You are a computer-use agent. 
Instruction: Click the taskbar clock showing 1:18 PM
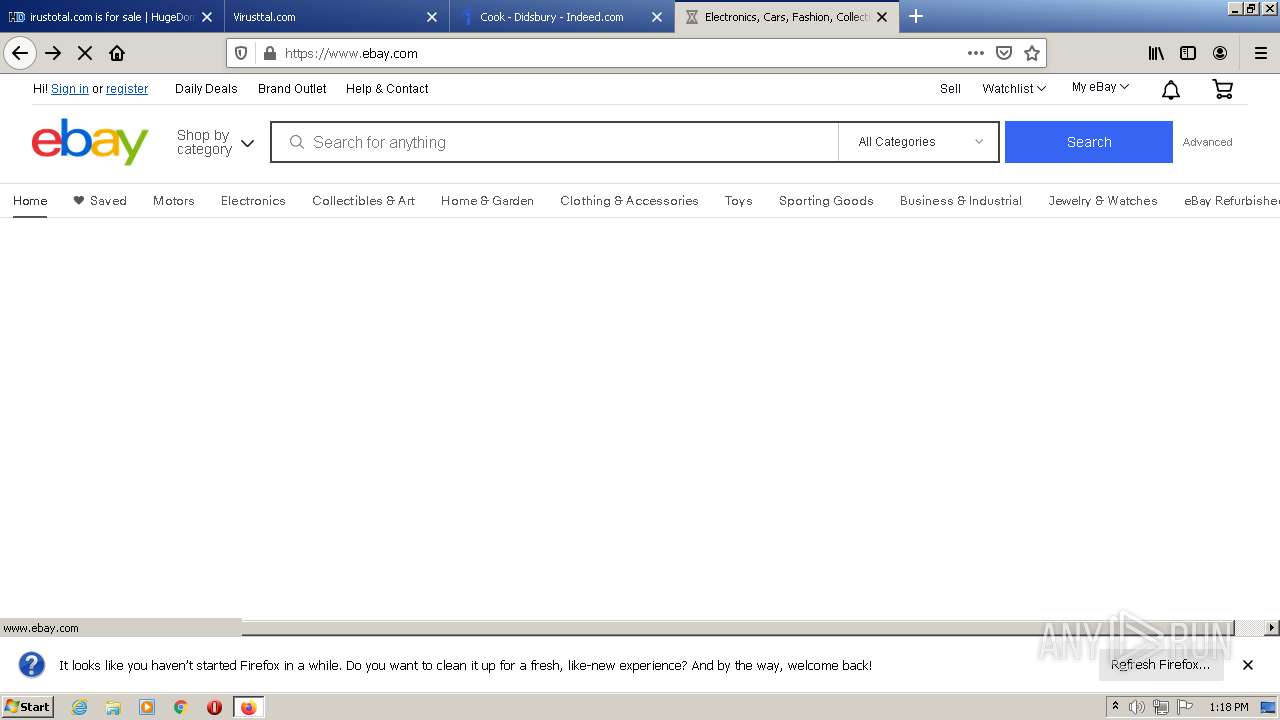click(1228, 707)
